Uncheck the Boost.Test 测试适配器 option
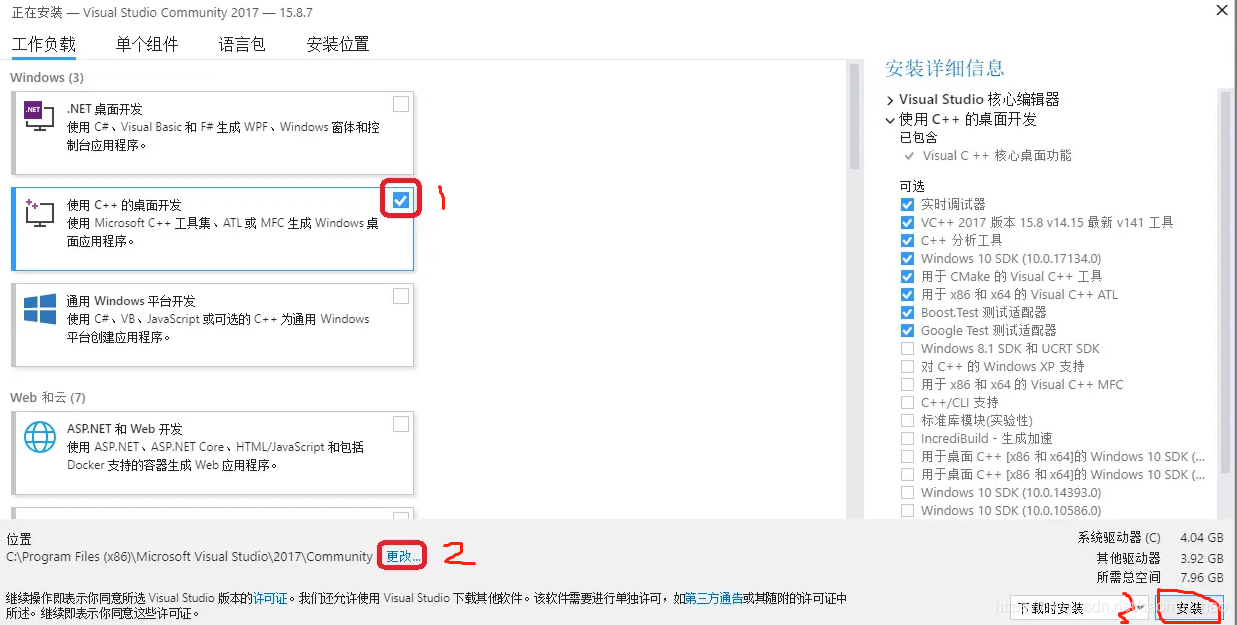Viewport: 1237px width, 625px height. [x=907, y=312]
